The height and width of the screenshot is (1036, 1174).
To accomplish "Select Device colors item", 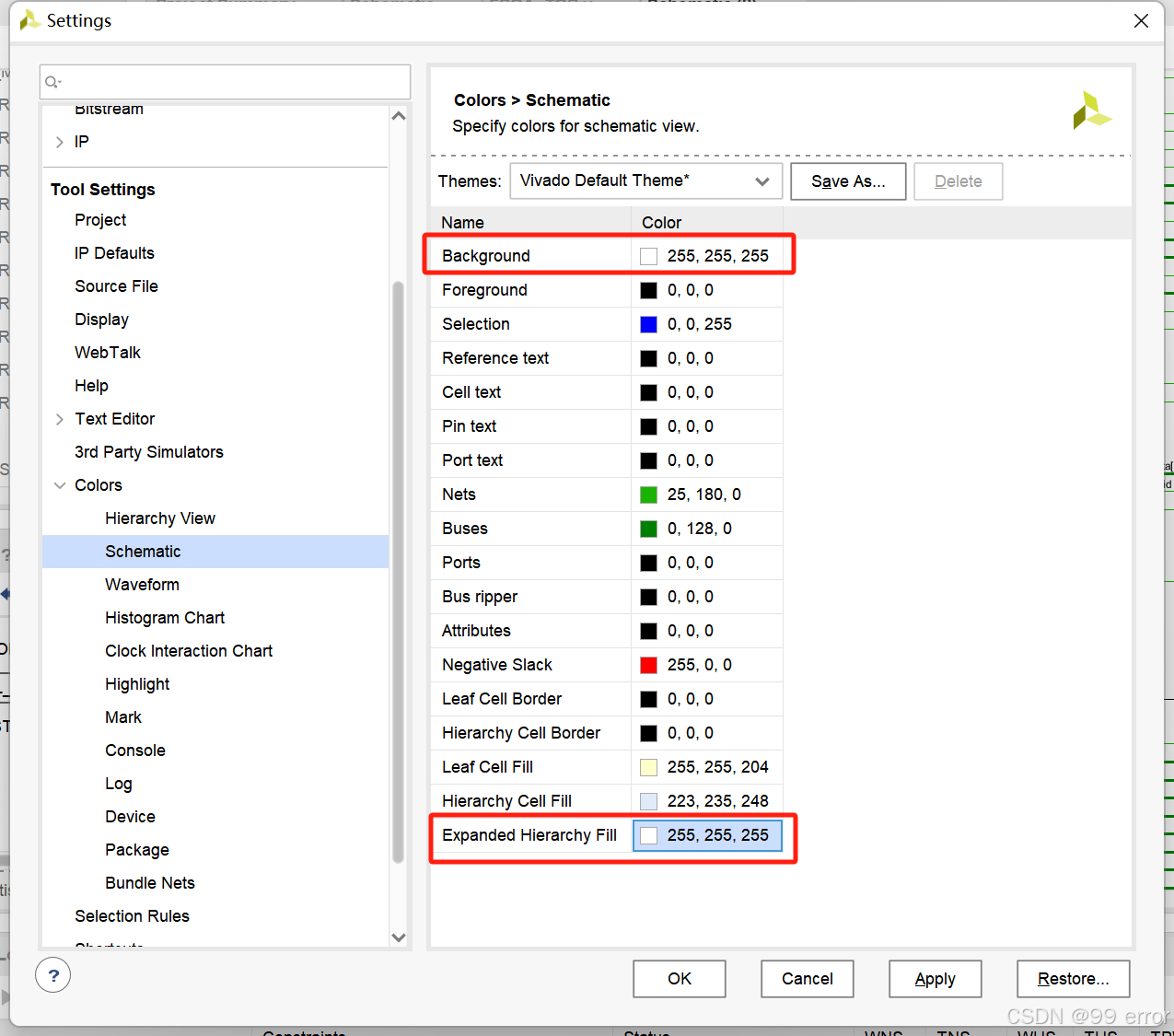I will coord(130,817).
